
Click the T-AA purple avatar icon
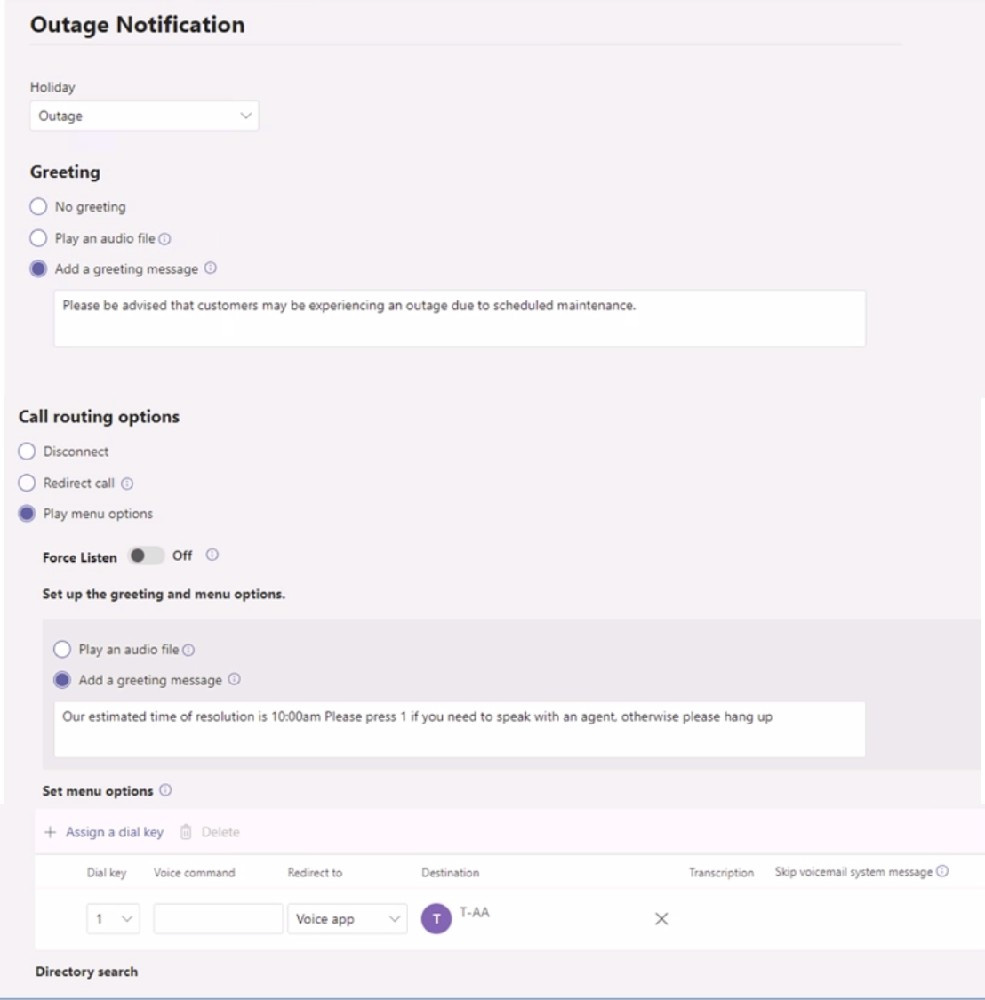pos(436,918)
